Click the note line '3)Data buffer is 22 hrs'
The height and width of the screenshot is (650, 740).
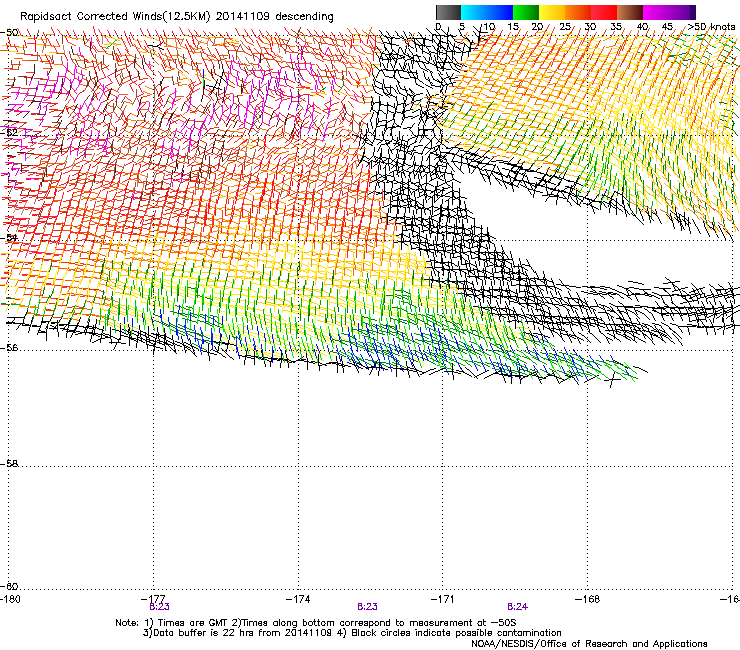[352, 633]
